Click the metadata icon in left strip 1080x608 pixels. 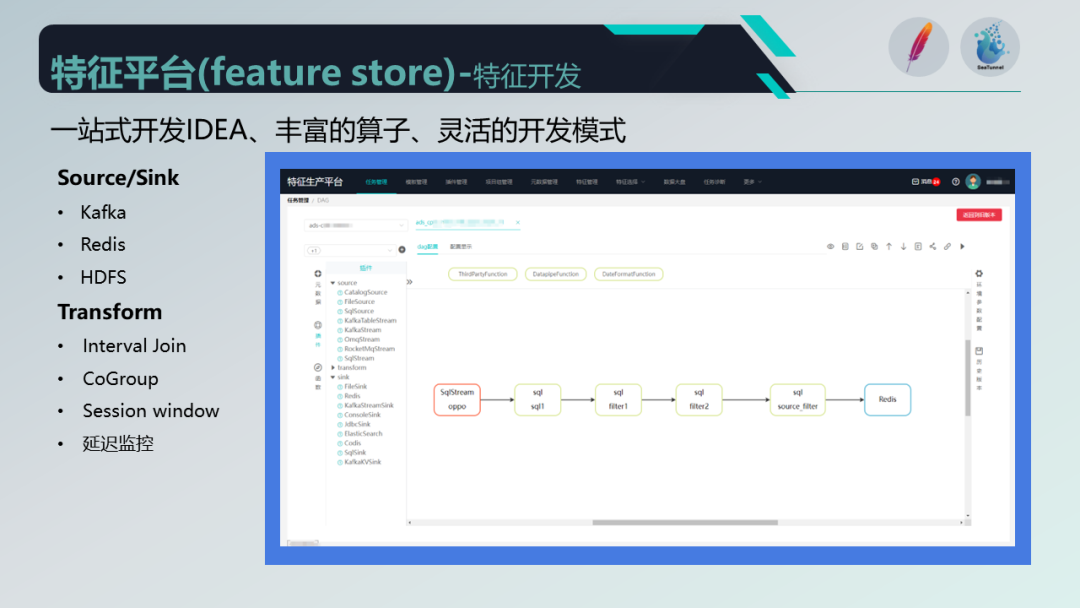318,274
